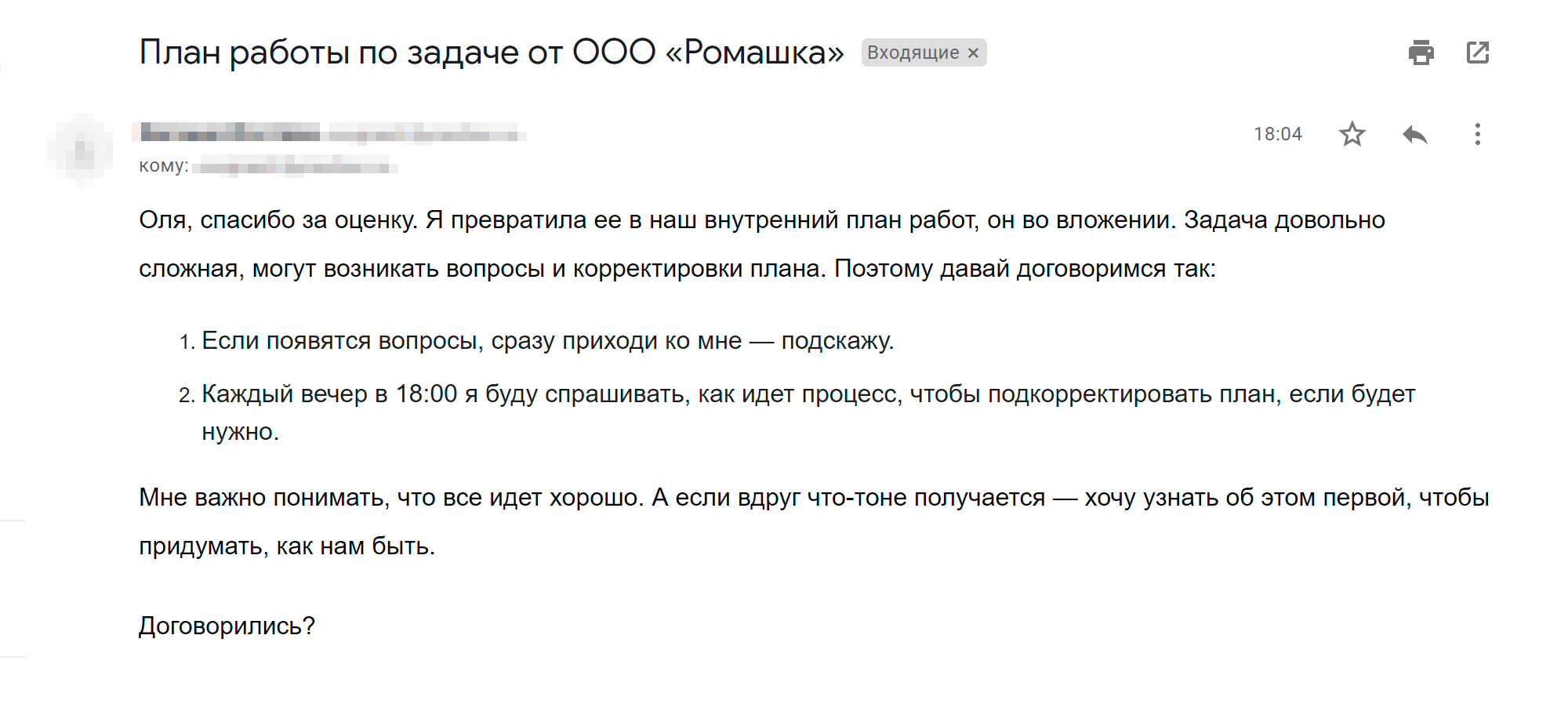This screenshot has width=1568, height=704.
Task: Open the three-dot more options menu
Action: coord(1477,134)
